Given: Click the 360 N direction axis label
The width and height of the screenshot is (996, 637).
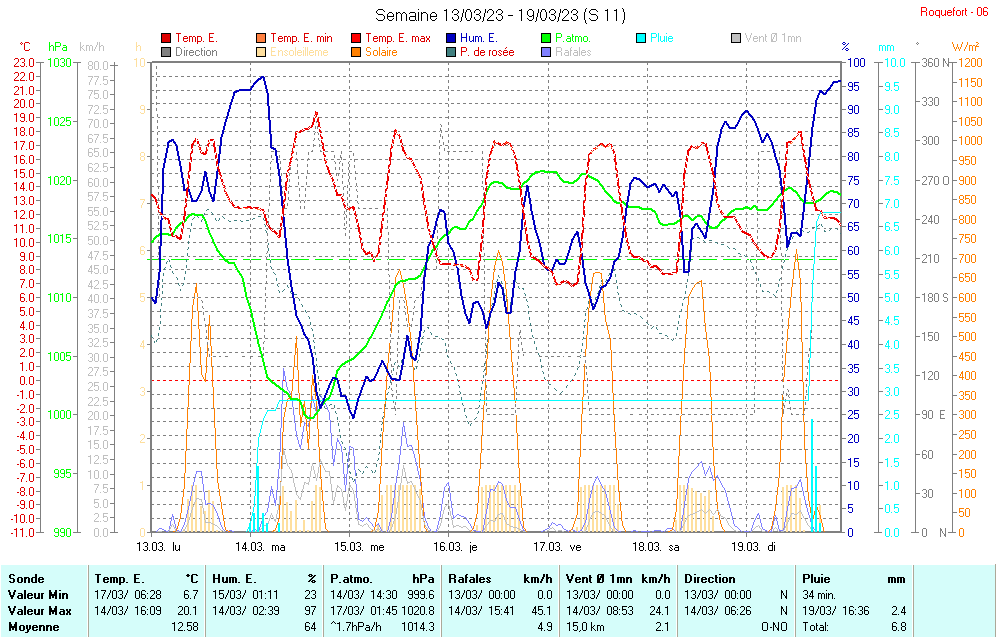Looking at the screenshot, I should pyautogui.click(x=936, y=63).
